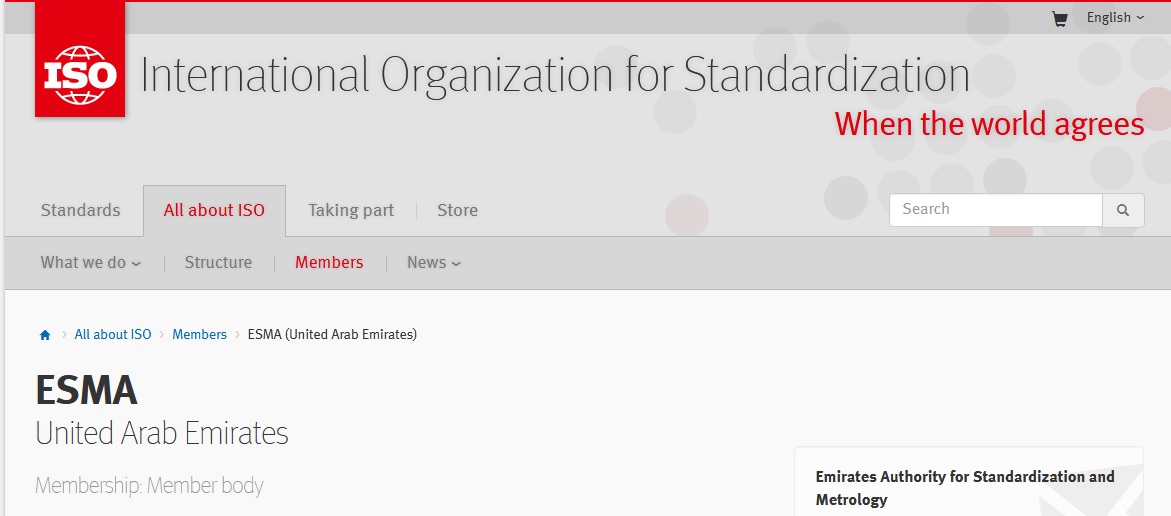Click the International Organization for Standardization title
This screenshot has width=1171, height=516.
point(555,76)
